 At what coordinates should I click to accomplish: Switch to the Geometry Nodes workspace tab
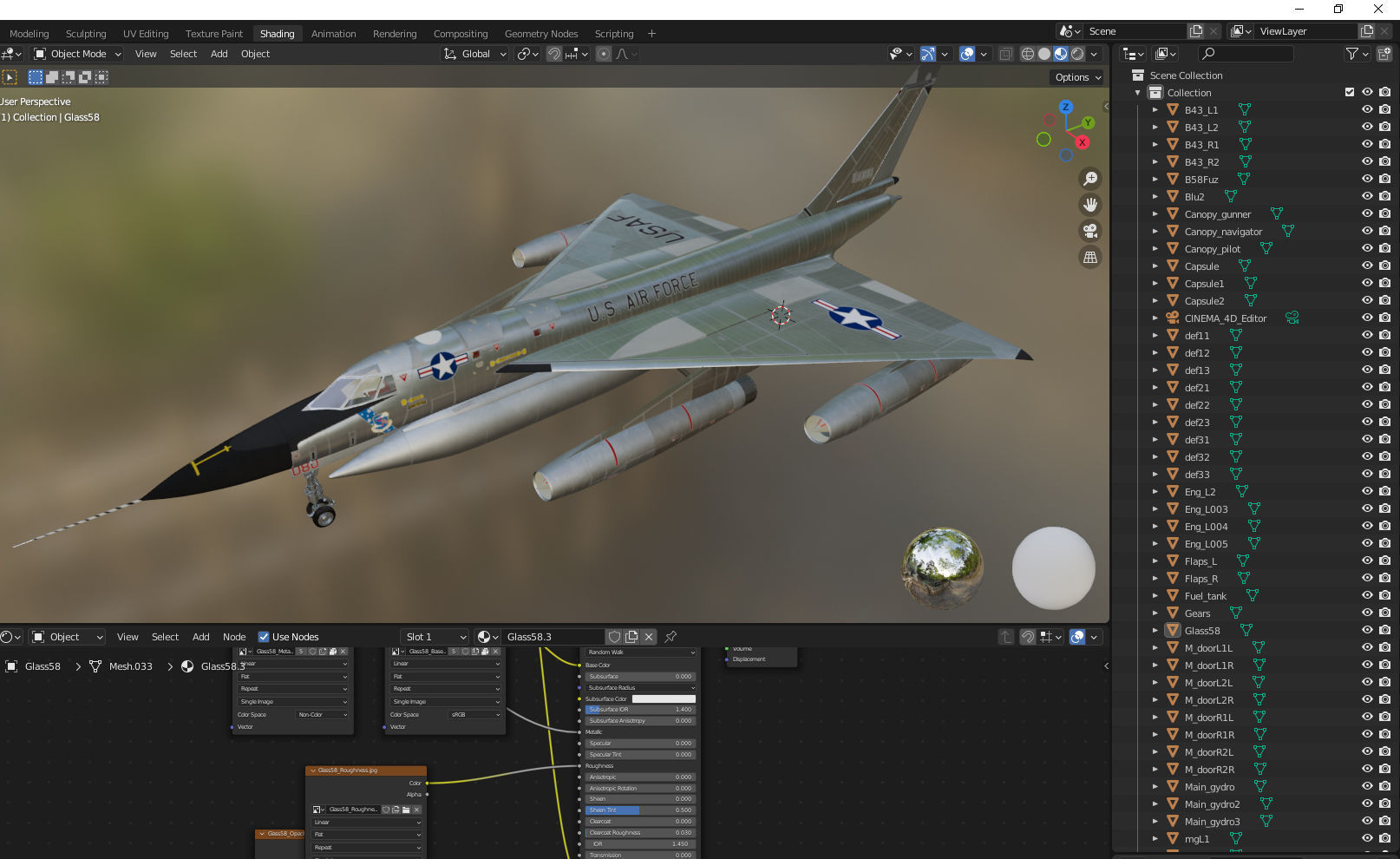541,34
